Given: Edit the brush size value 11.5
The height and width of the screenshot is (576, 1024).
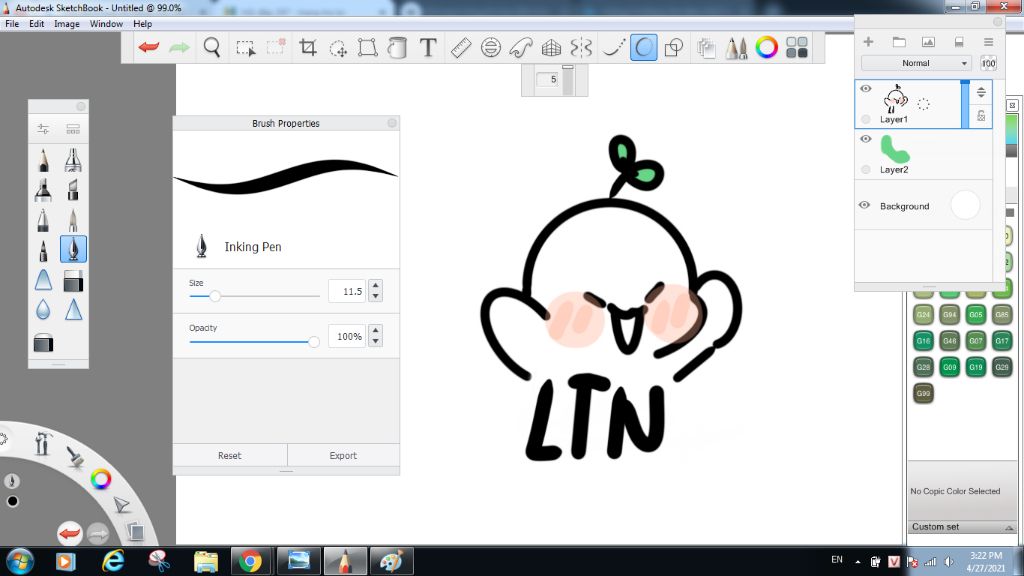Looking at the screenshot, I should [347, 291].
